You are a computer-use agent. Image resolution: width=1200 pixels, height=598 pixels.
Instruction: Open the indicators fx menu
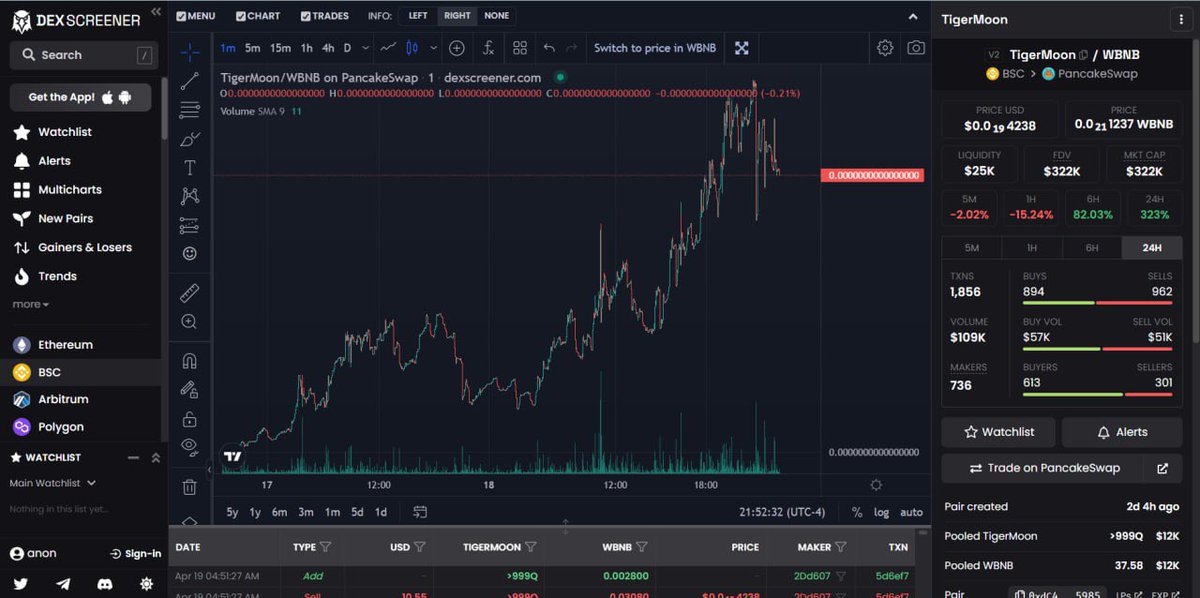(x=488, y=47)
